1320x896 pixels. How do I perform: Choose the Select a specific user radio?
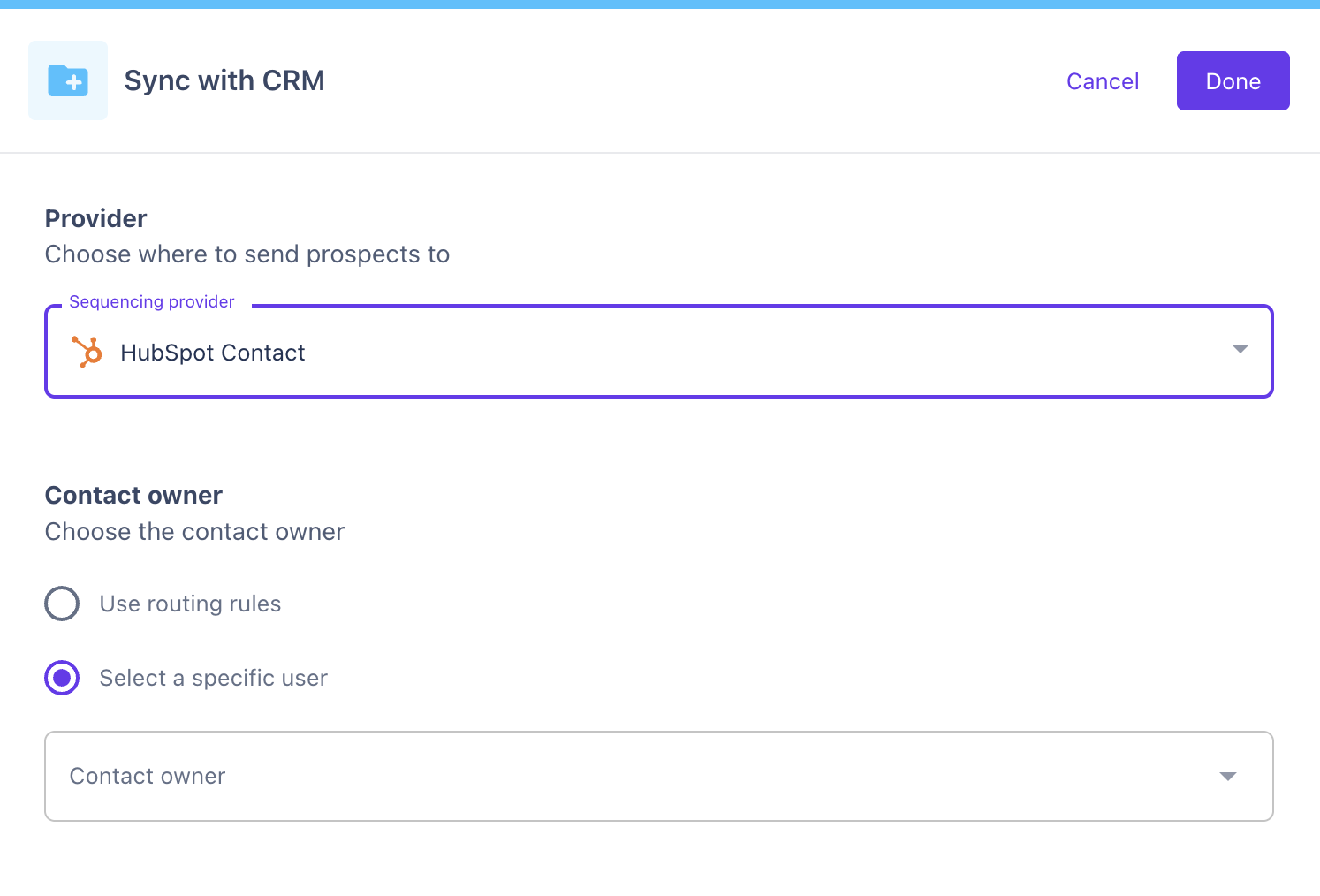point(62,678)
